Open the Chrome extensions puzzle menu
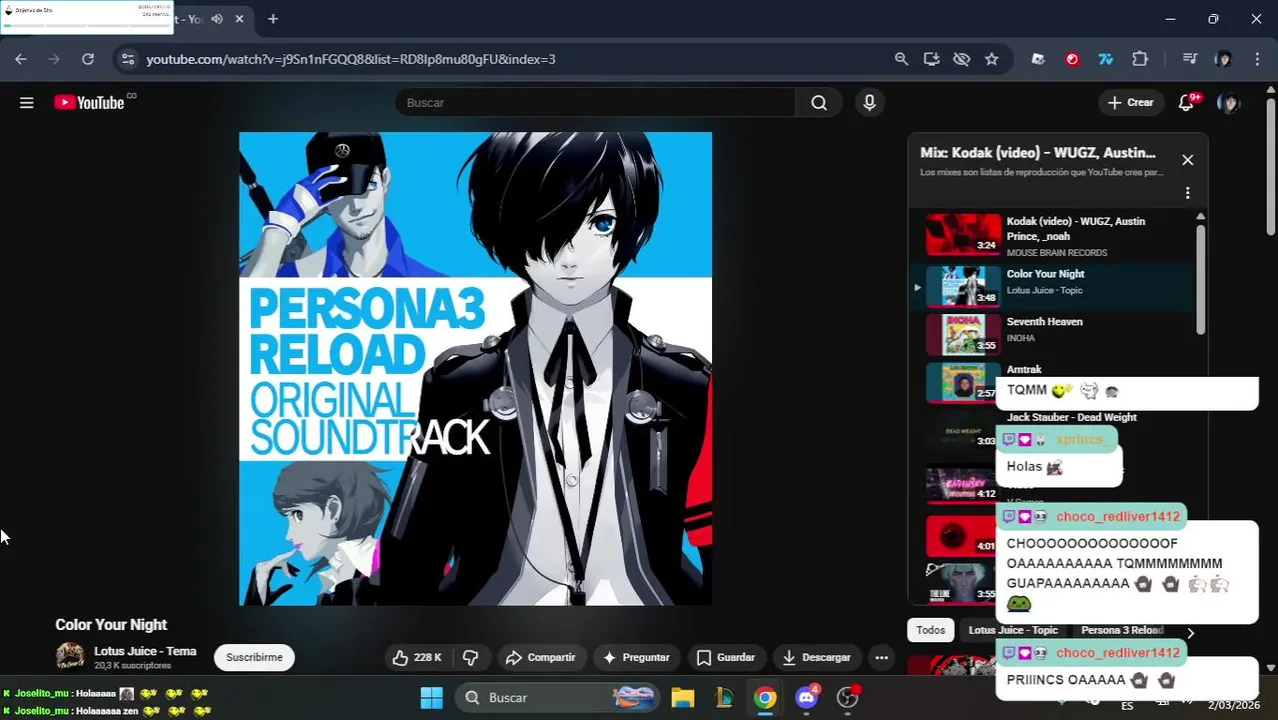The width and height of the screenshot is (1278, 720). coord(1140,59)
